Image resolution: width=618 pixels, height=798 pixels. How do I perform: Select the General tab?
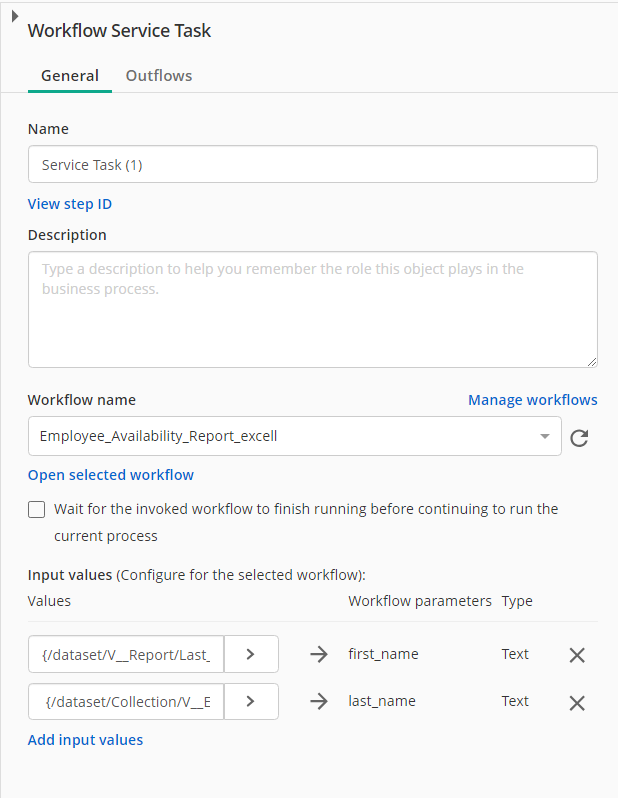70,76
